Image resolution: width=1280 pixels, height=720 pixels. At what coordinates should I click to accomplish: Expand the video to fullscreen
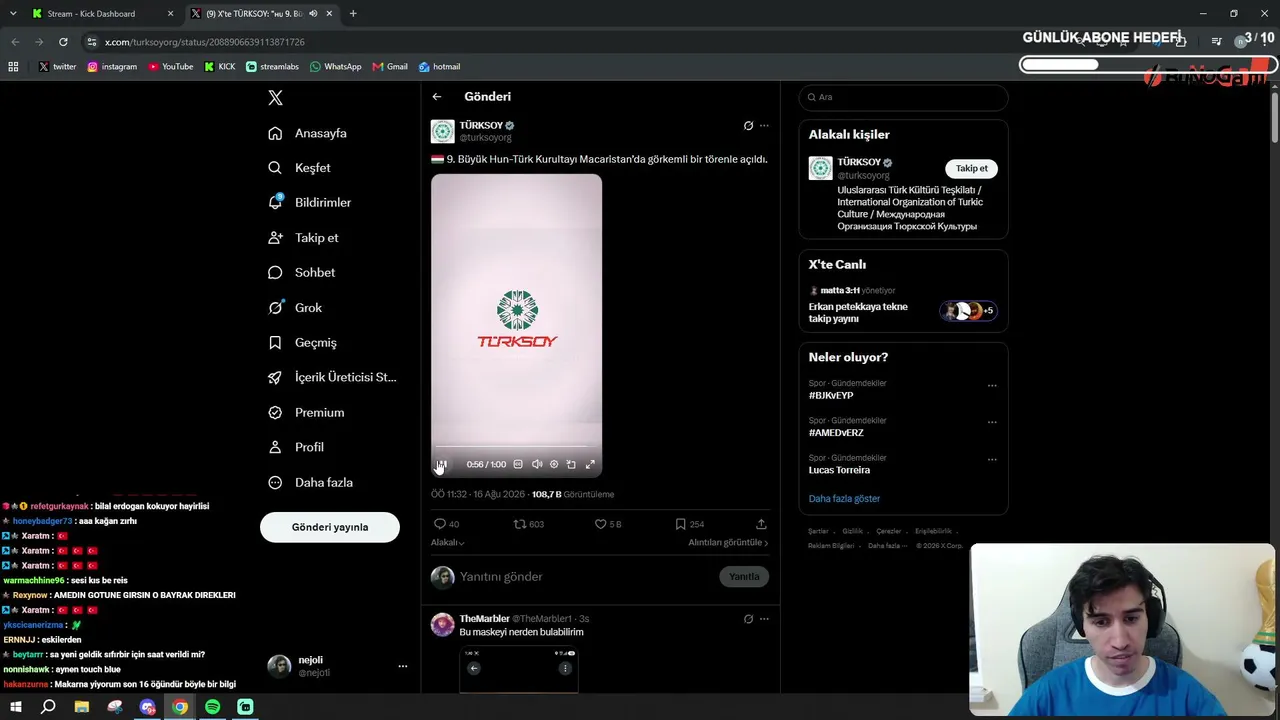[x=590, y=464]
